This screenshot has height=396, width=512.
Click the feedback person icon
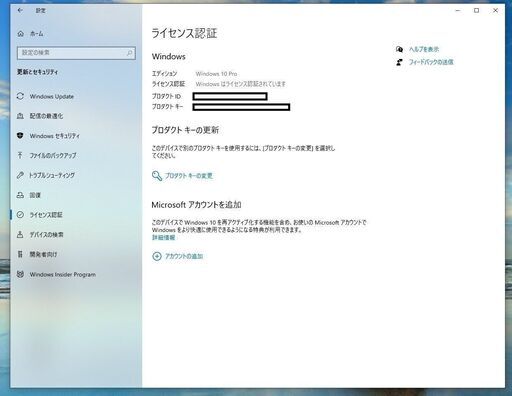[x=399, y=62]
